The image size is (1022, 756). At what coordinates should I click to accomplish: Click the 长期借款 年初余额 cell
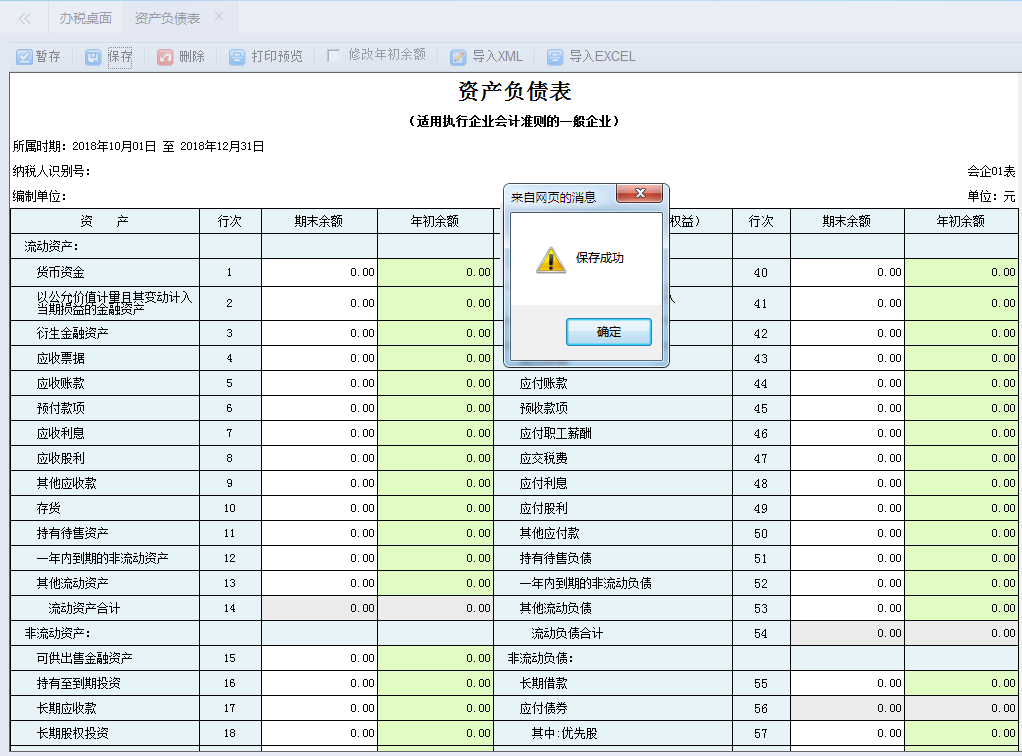[962, 682]
